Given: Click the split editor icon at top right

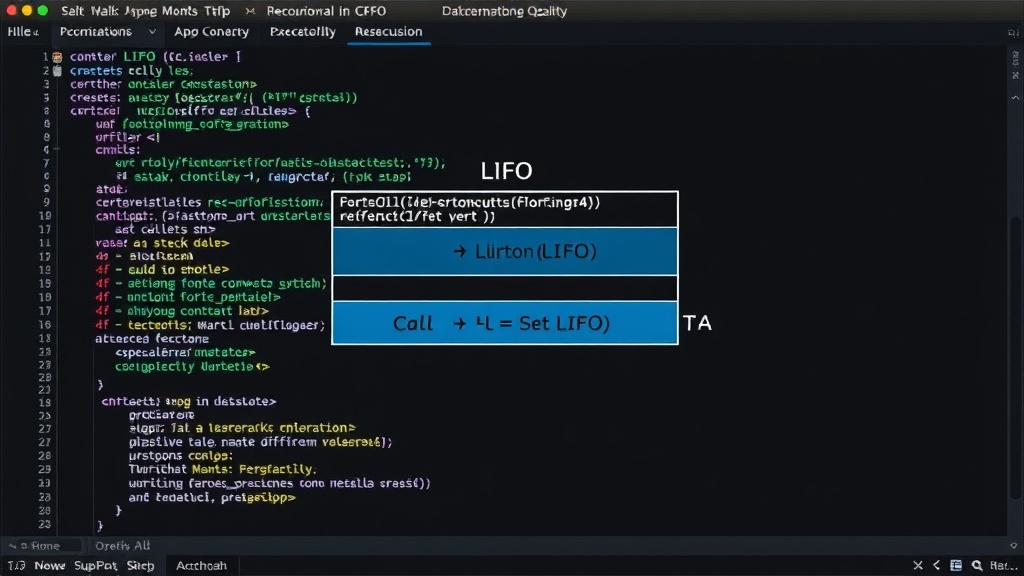Looking at the screenshot, I should 1013,33.
